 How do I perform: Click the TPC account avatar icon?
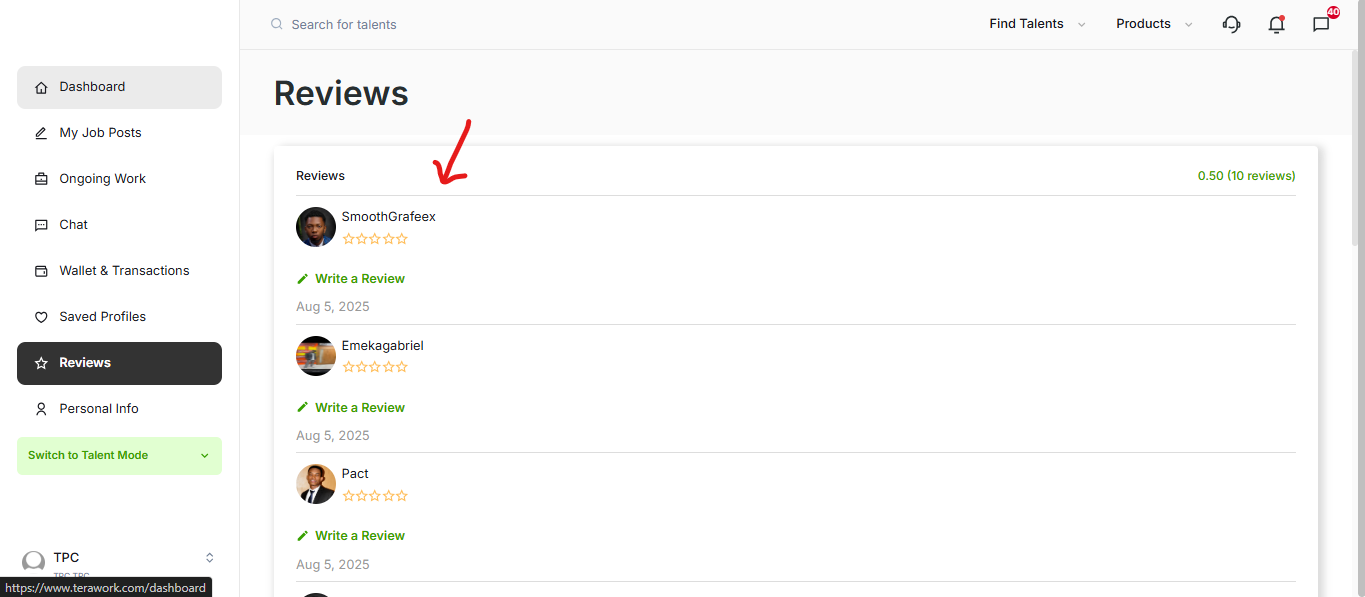34,562
